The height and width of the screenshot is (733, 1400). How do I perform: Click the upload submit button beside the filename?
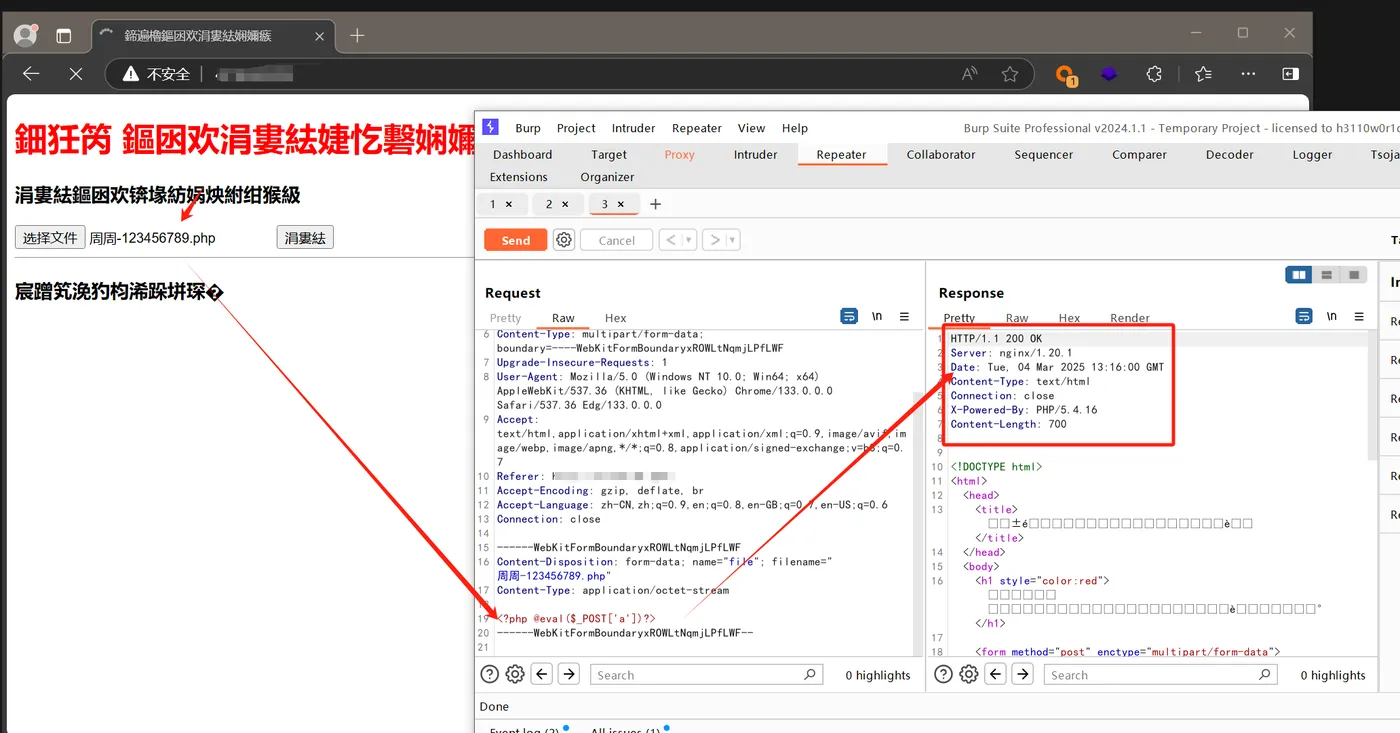(305, 237)
